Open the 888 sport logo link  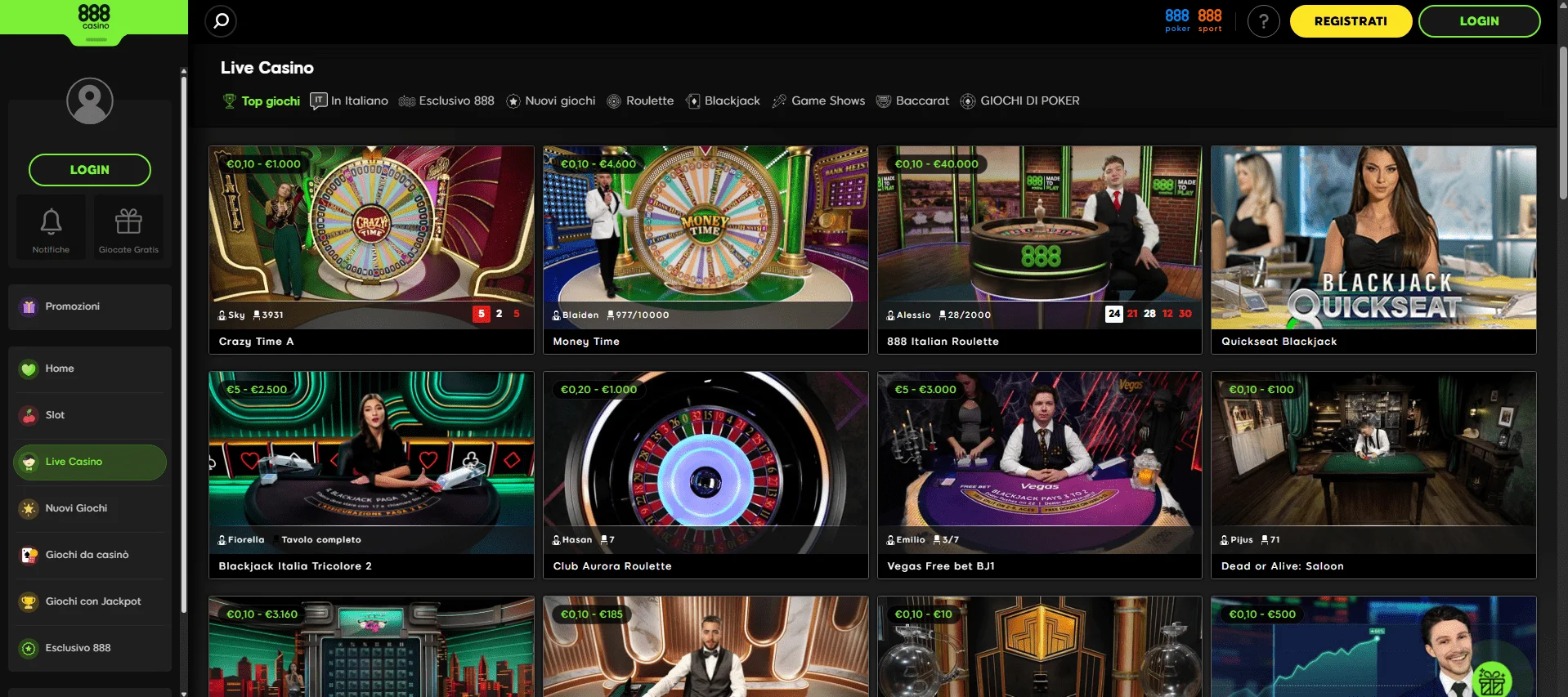point(1210,20)
